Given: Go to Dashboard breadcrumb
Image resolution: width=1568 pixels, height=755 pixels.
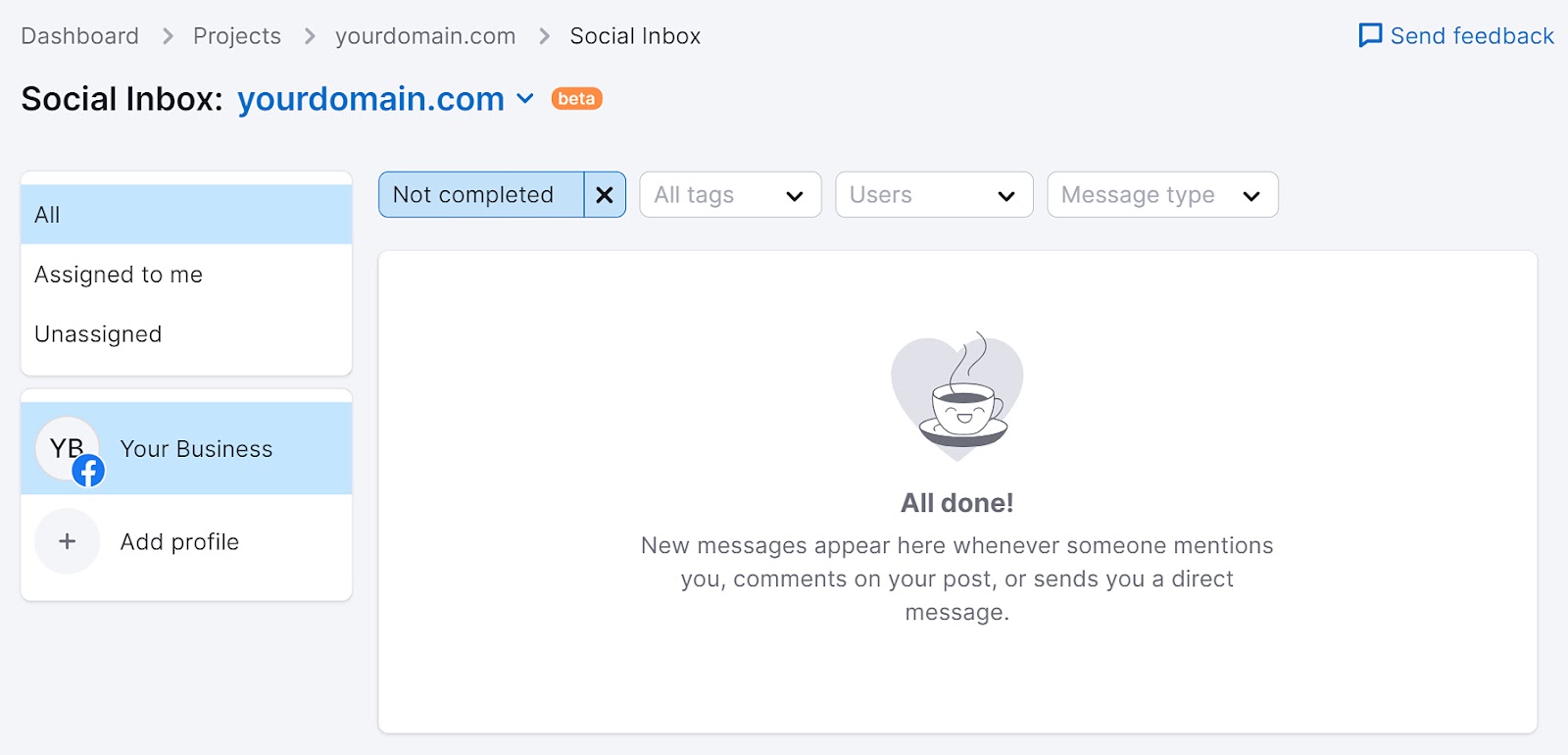Looking at the screenshot, I should click(79, 36).
